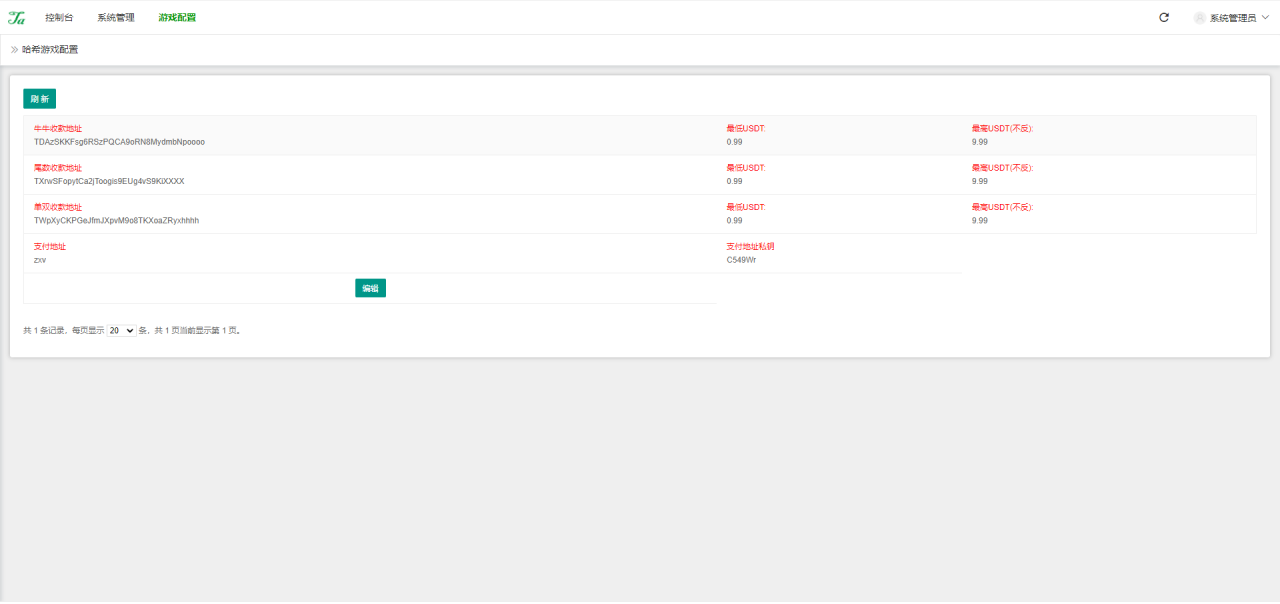Image resolution: width=1280 pixels, height=604 pixels.
Task: Click 最高USDT(不反) value in 单双 row
Action: coord(979,220)
